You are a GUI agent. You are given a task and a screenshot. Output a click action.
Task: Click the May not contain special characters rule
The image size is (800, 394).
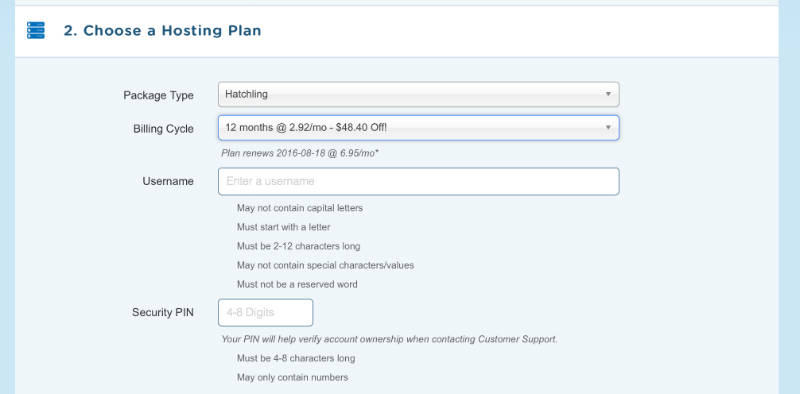click(326, 265)
